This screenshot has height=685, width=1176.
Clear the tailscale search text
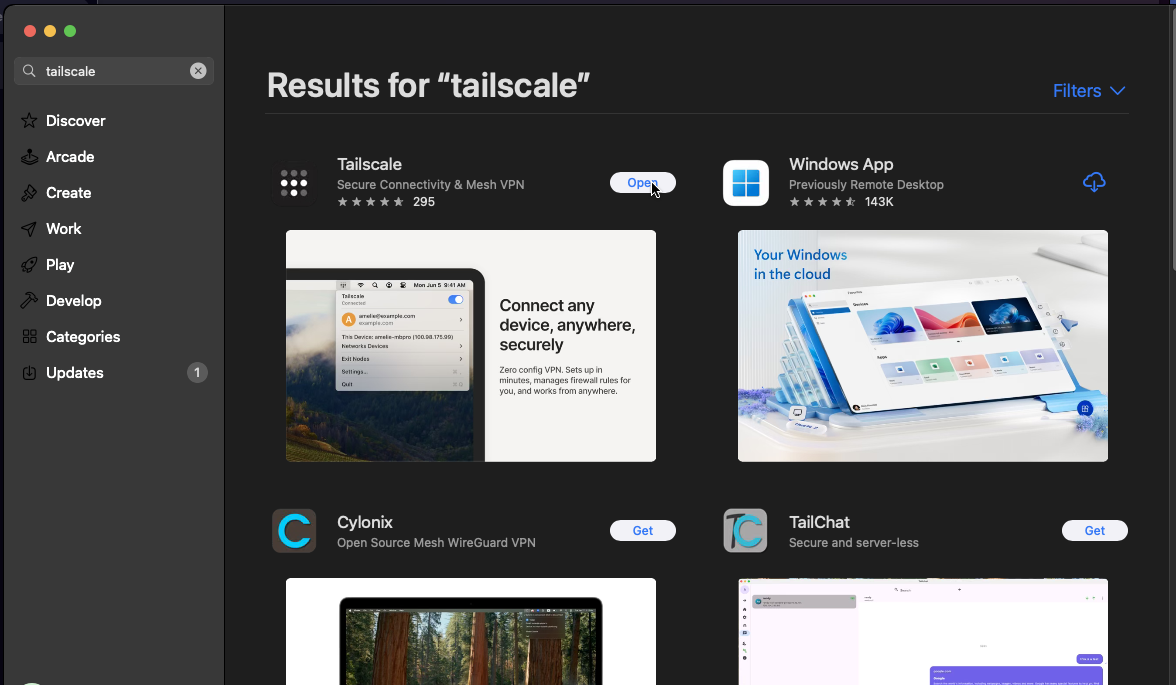tap(198, 71)
